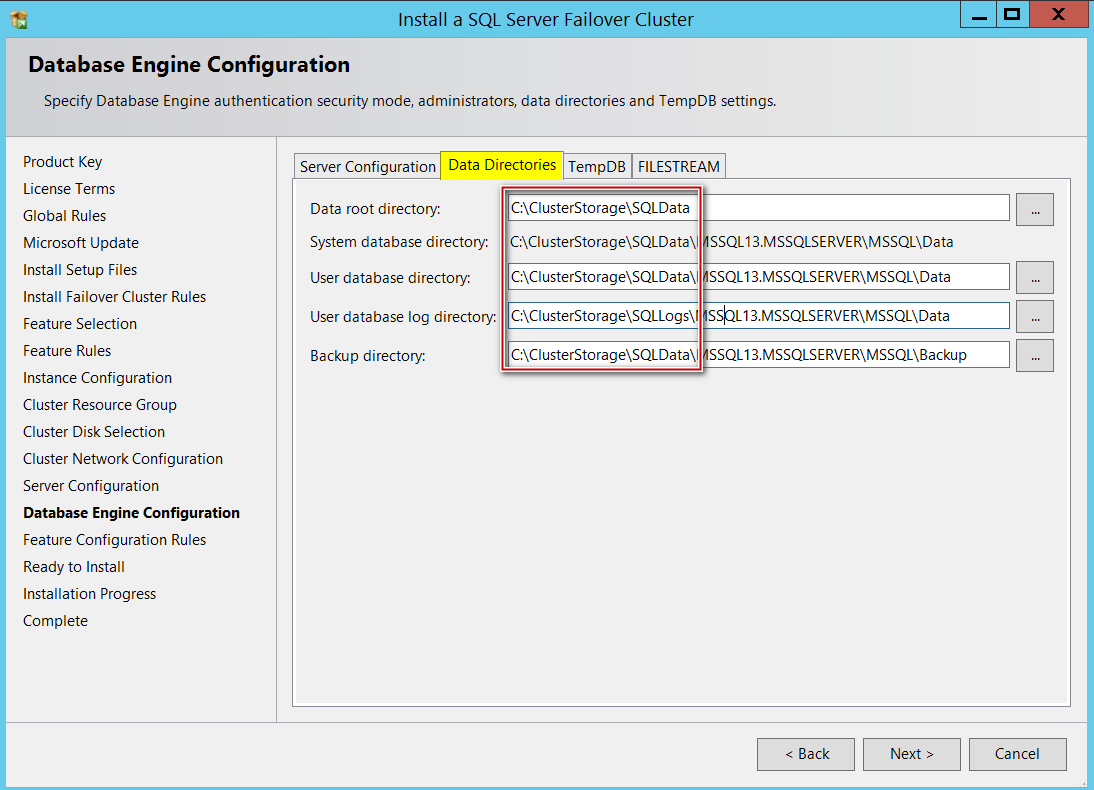1094x790 pixels.
Task: Browse for User database directory
Action: 1034,277
